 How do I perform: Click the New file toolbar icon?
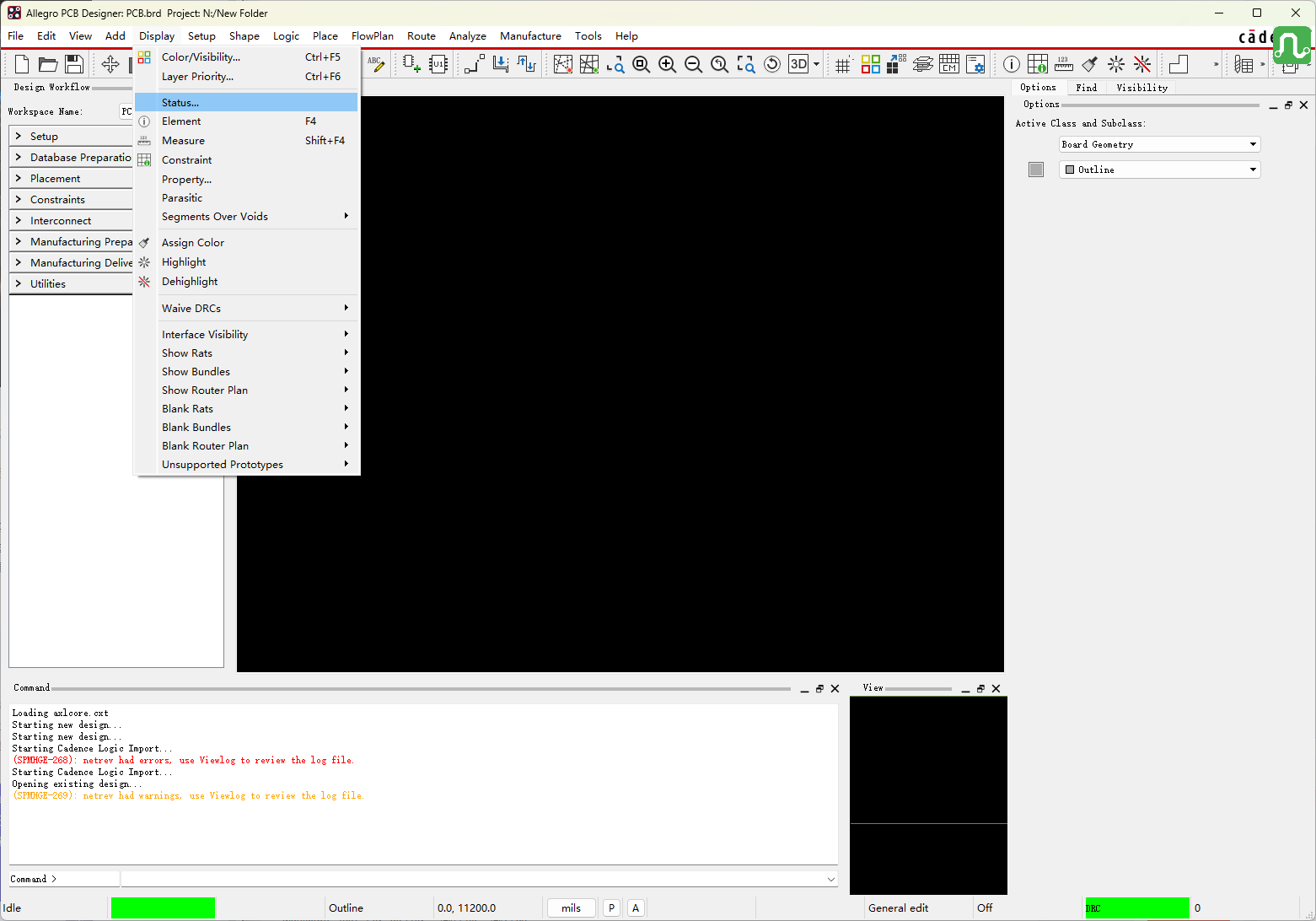click(x=22, y=64)
